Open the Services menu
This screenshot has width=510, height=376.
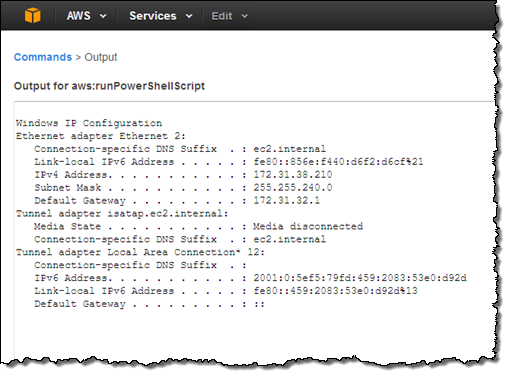click(161, 16)
